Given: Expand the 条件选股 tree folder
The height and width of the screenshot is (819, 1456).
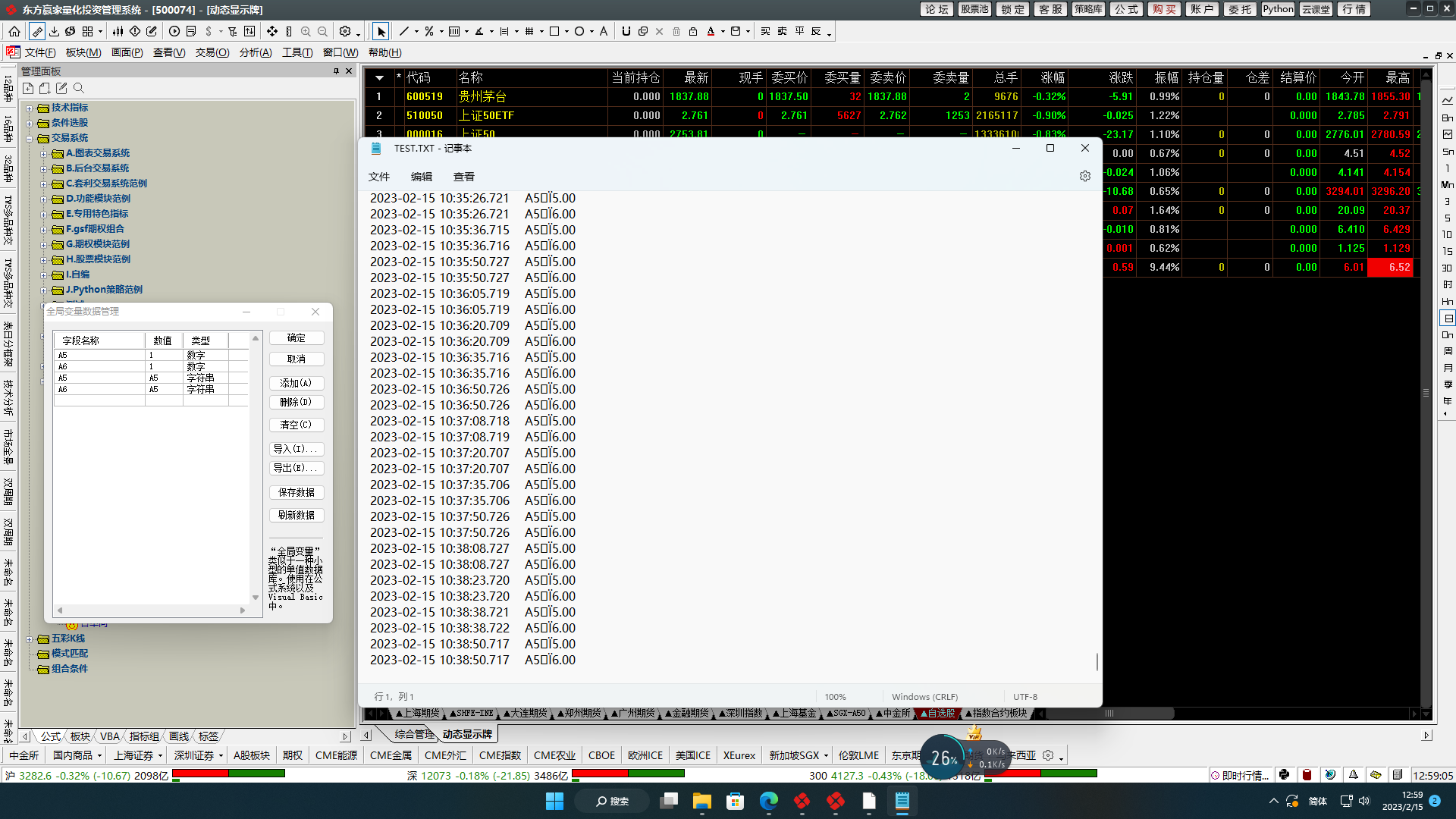Looking at the screenshot, I should pos(30,123).
